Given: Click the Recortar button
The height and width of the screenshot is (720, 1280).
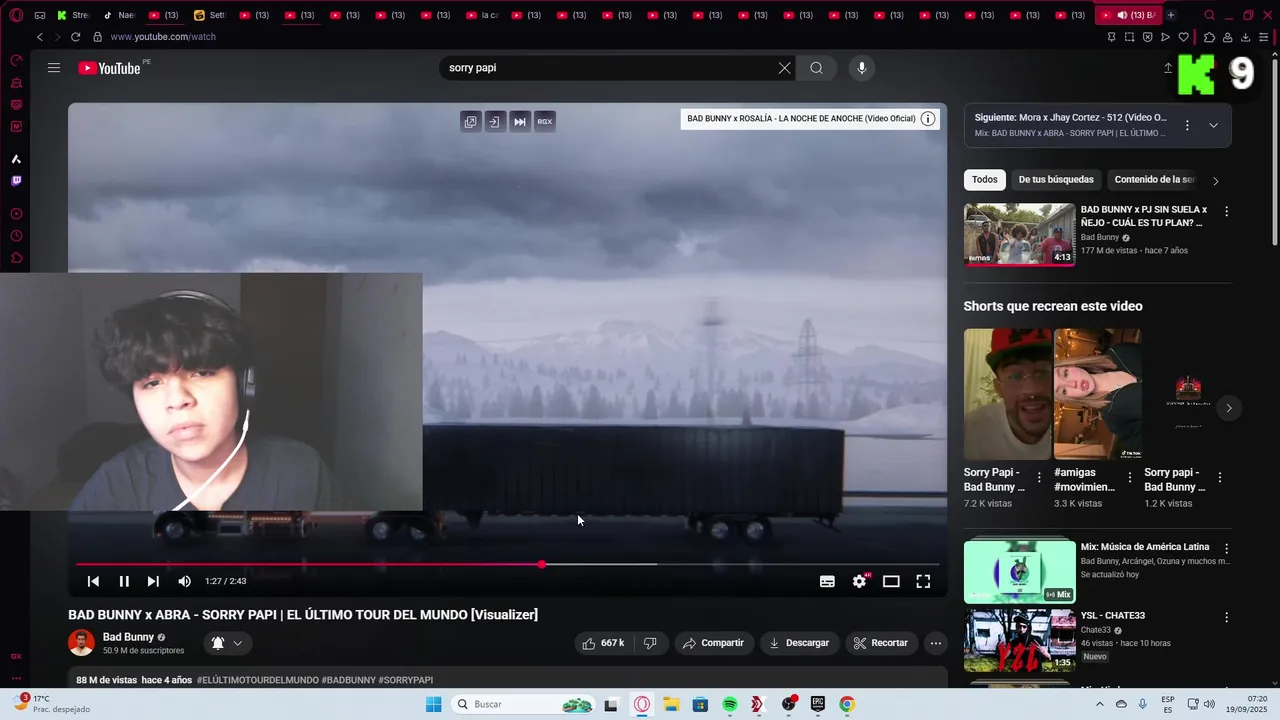Looking at the screenshot, I should point(881,643).
